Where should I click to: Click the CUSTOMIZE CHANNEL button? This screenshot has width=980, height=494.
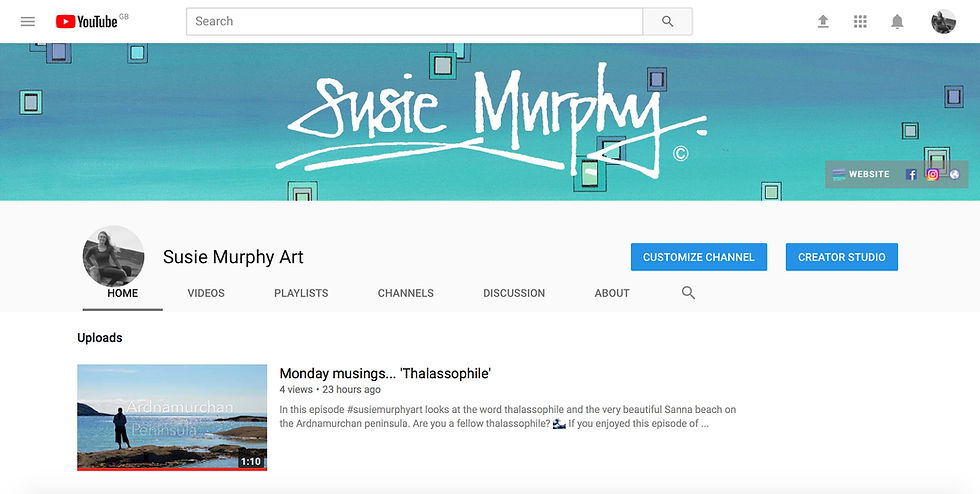tap(699, 257)
